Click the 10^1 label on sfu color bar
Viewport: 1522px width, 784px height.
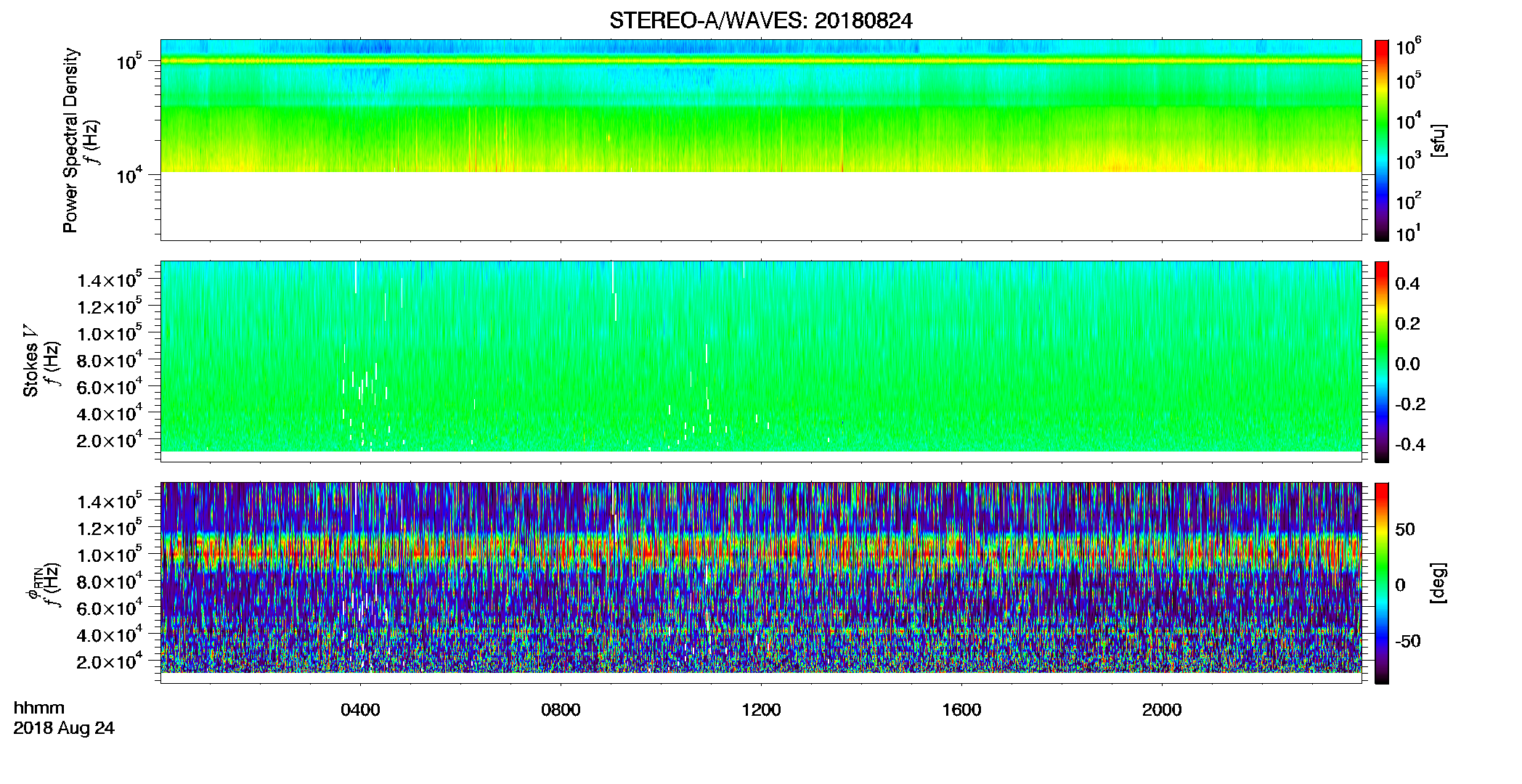tap(1409, 232)
